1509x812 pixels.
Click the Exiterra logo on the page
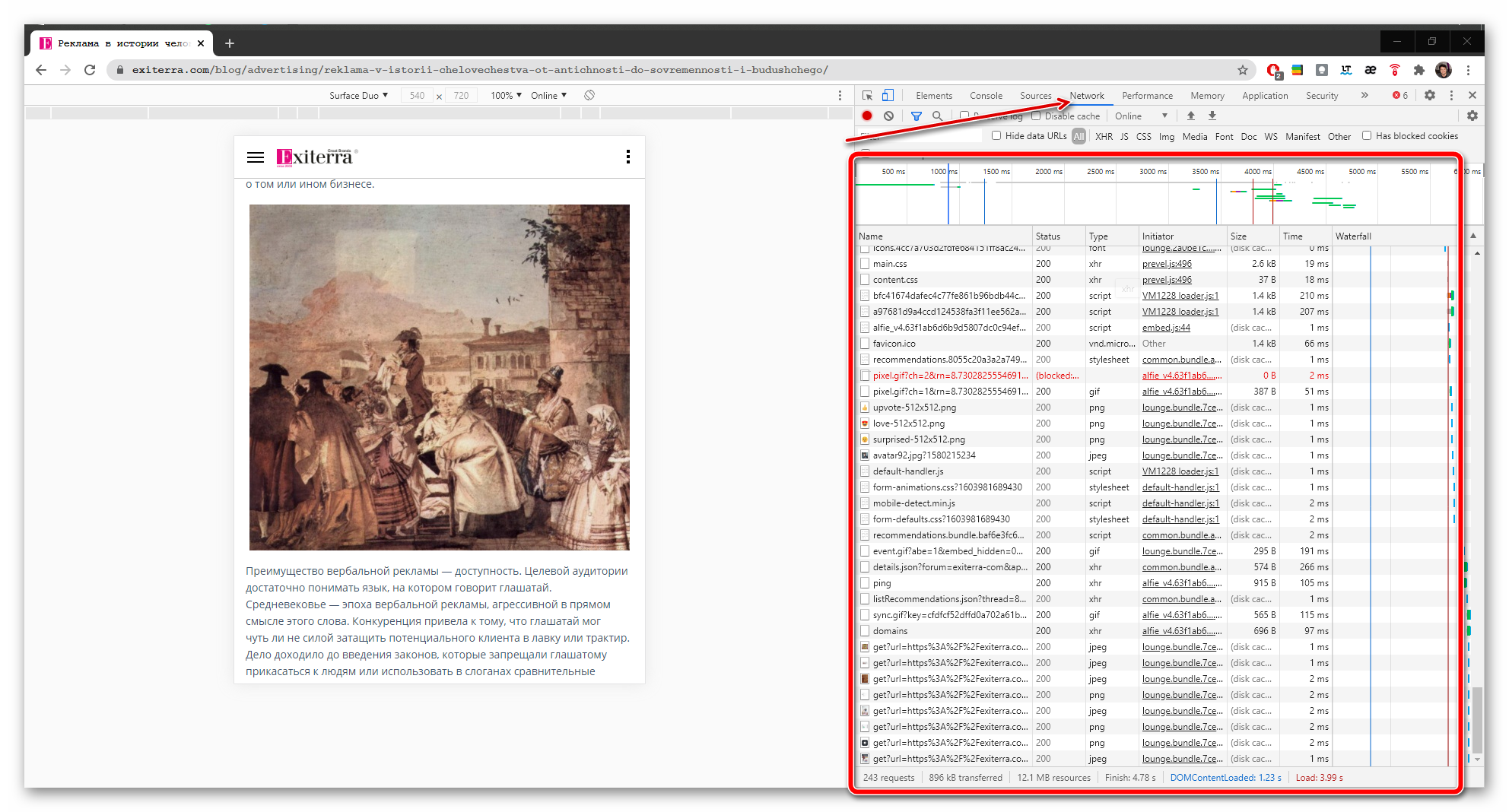[x=316, y=157]
